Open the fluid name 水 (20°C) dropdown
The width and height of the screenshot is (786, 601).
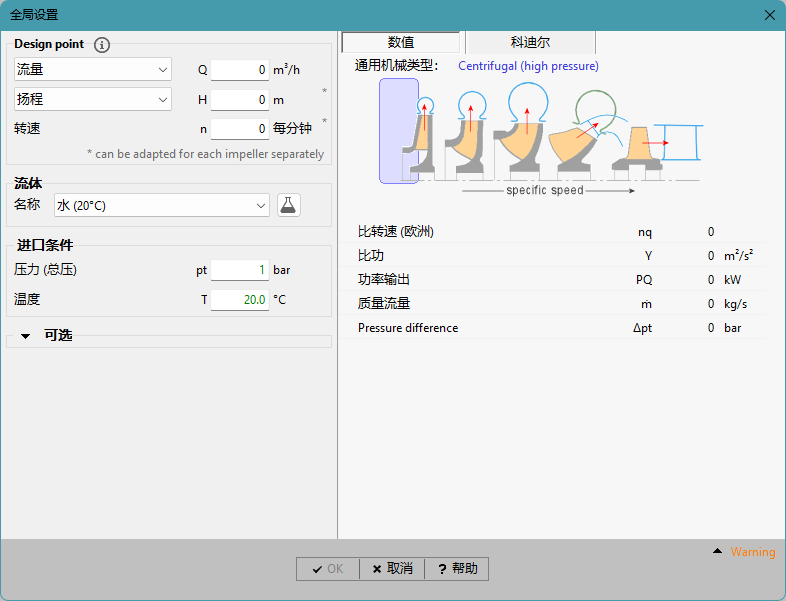[x=161, y=205]
